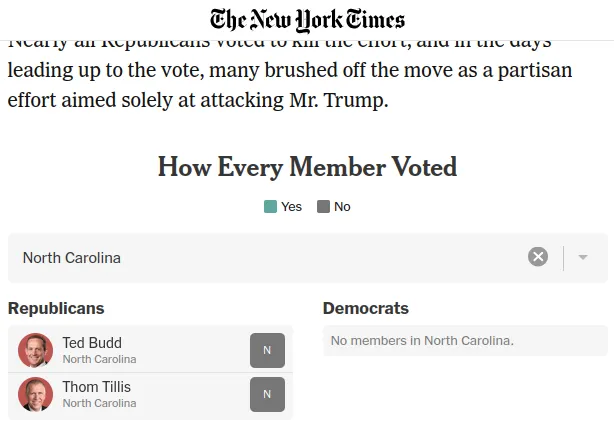
Task: Clear the North Carolina state selection
Action: pyautogui.click(x=538, y=257)
